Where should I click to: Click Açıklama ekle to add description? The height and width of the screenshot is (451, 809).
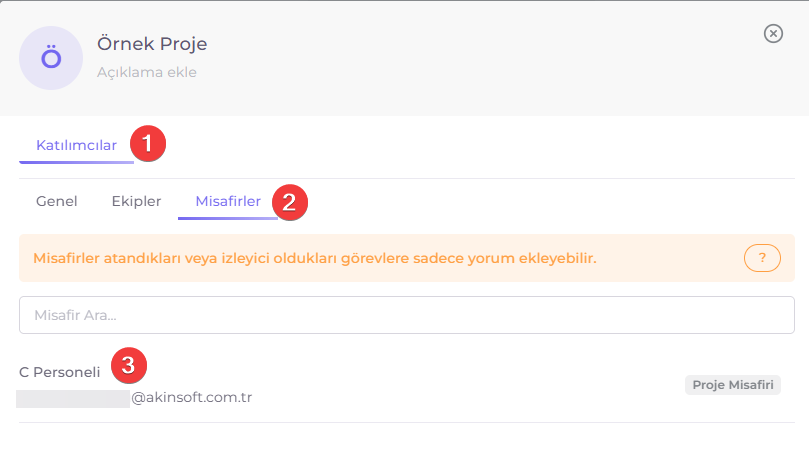click(147, 72)
